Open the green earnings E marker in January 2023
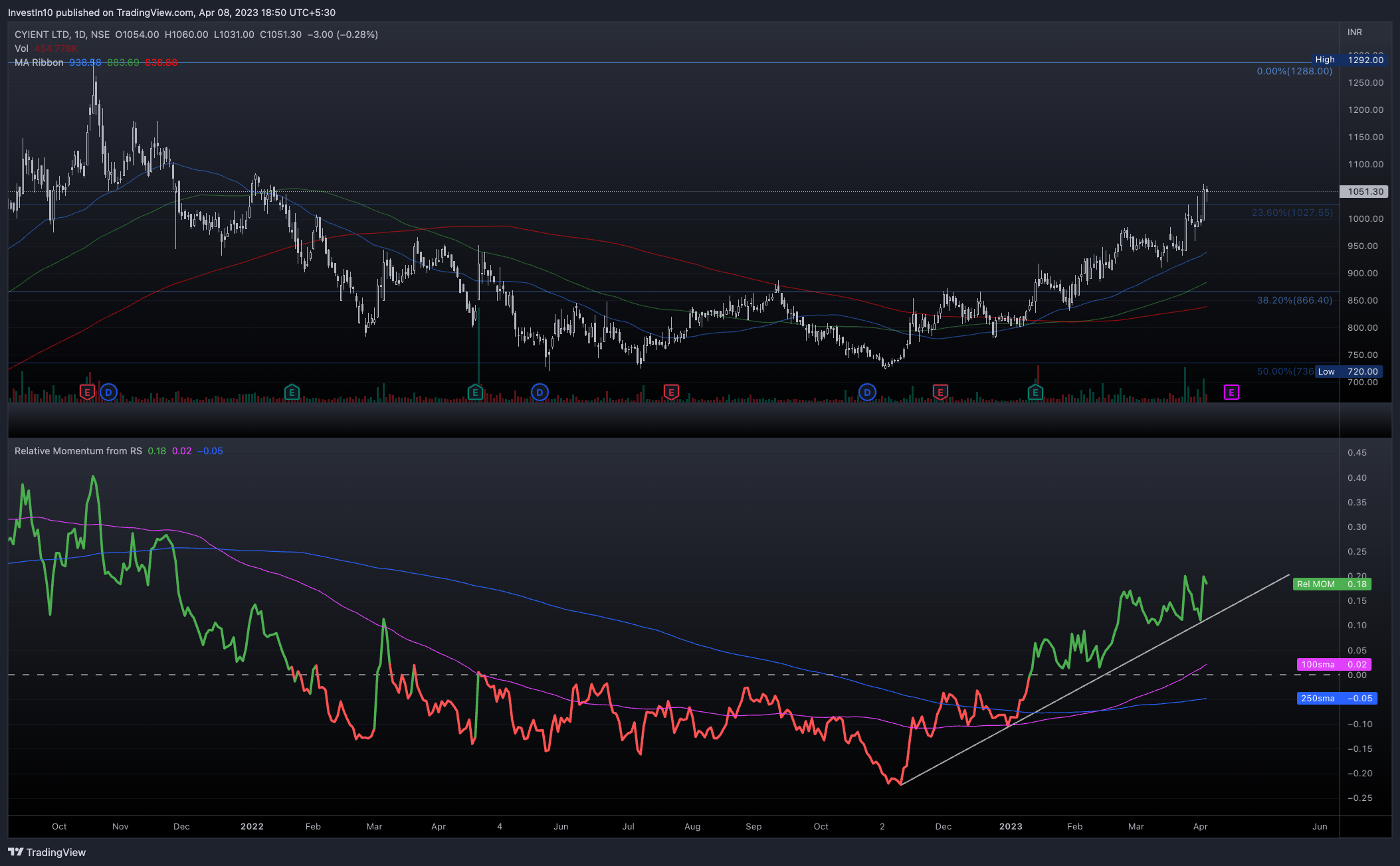 [x=1035, y=392]
